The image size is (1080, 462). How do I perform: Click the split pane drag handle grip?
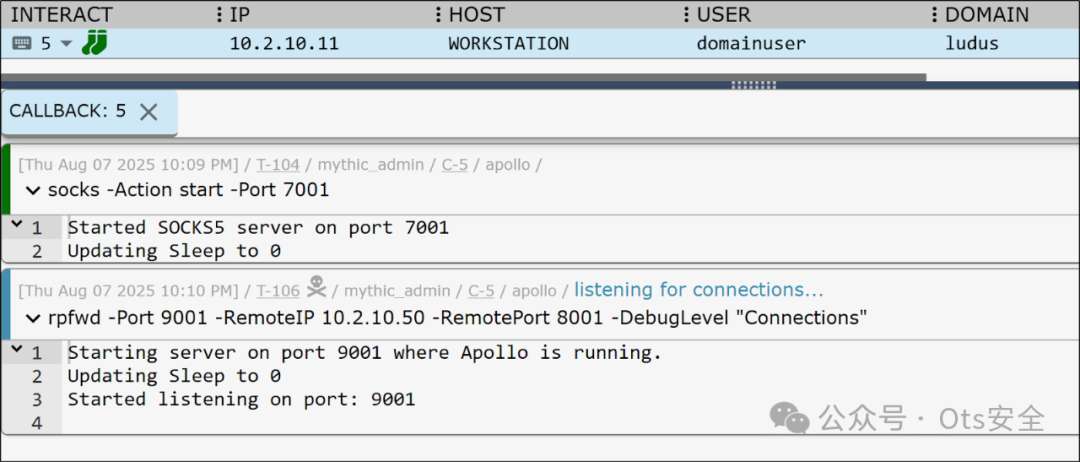coord(754,85)
